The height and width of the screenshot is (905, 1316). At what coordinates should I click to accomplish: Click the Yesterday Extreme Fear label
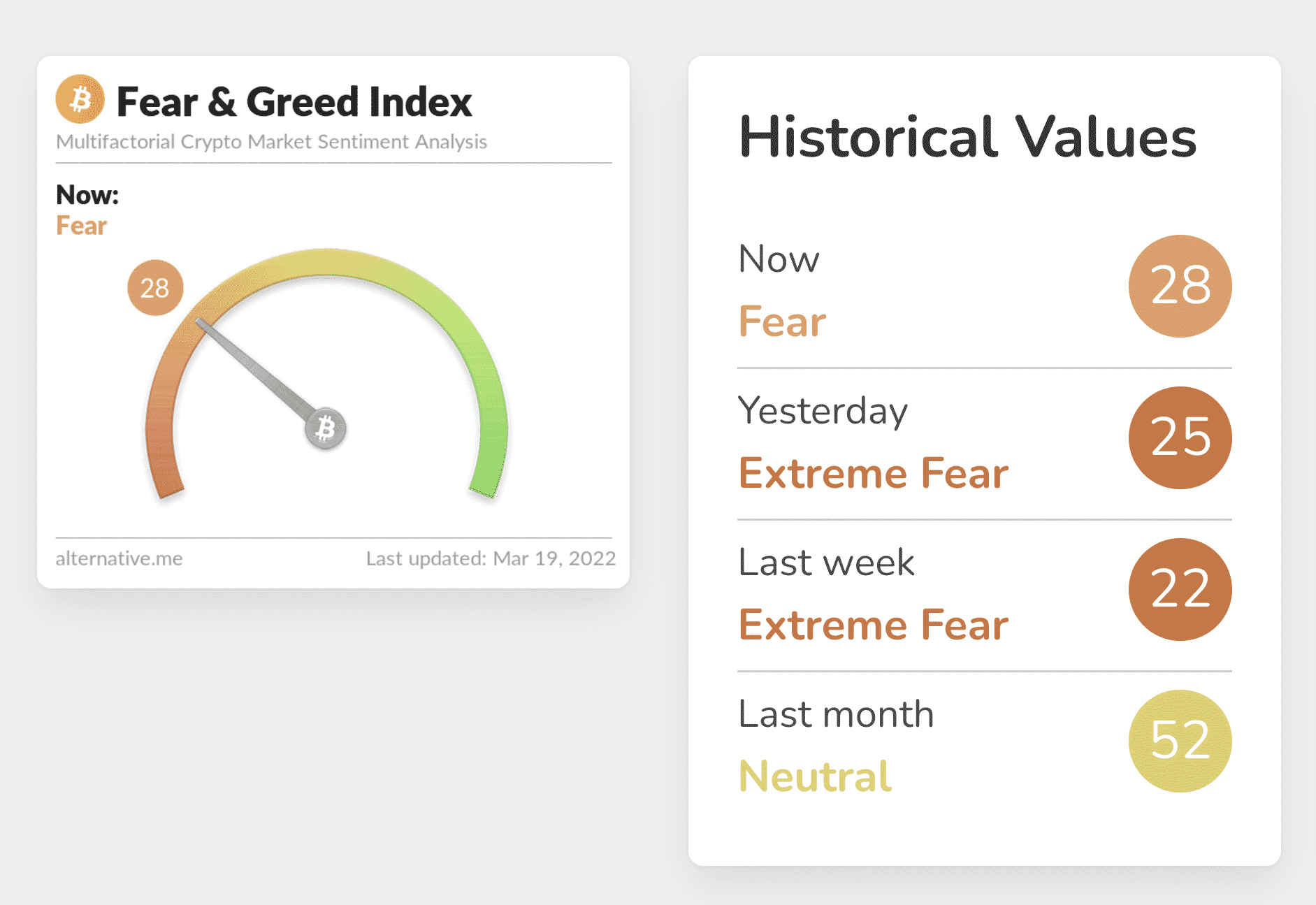(x=874, y=473)
